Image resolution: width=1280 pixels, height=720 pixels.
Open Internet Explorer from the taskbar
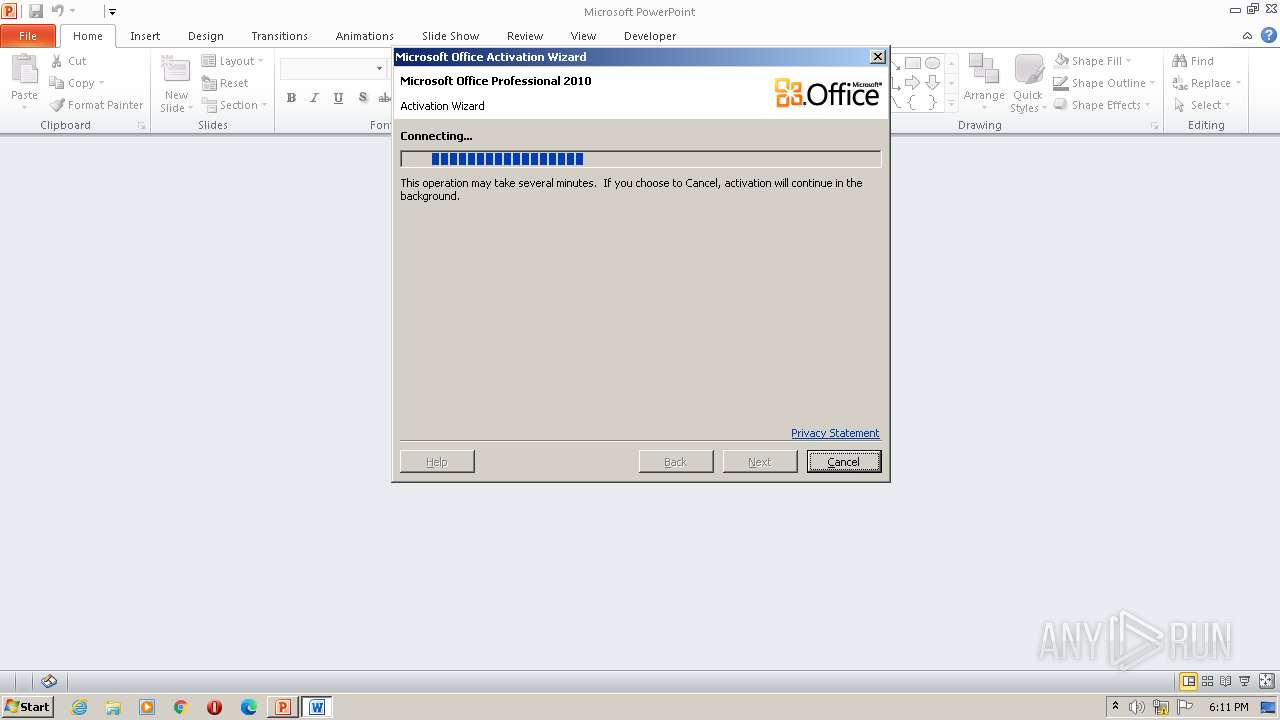(x=79, y=707)
